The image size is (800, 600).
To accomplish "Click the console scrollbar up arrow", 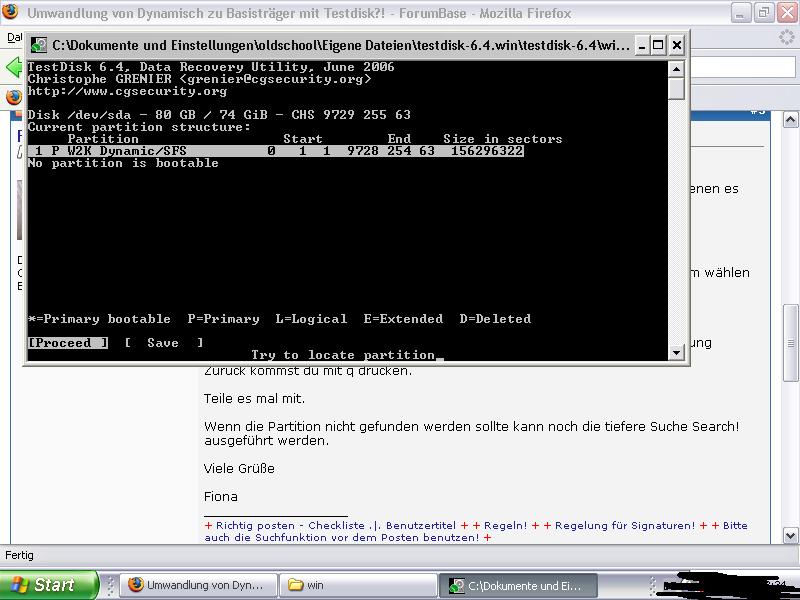I will [x=676, y=69].
